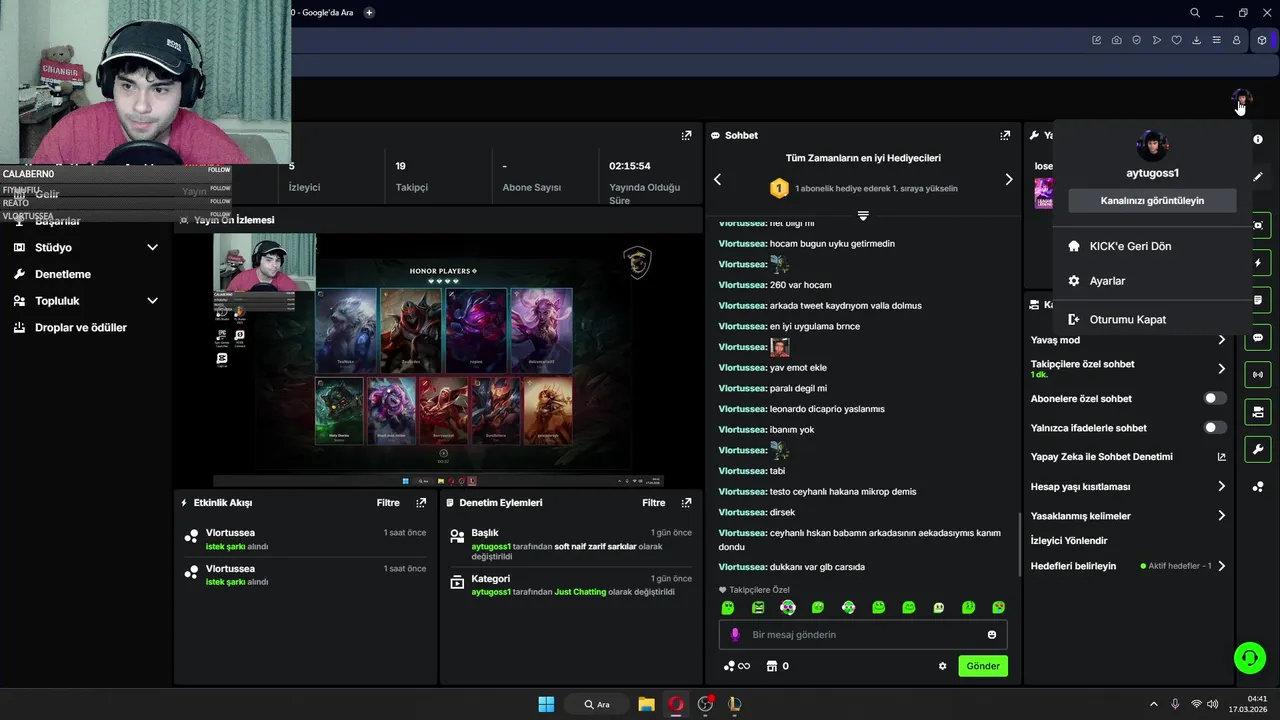Open File Explorer from taskbar
1280x720 pixels.
point(646,704)
